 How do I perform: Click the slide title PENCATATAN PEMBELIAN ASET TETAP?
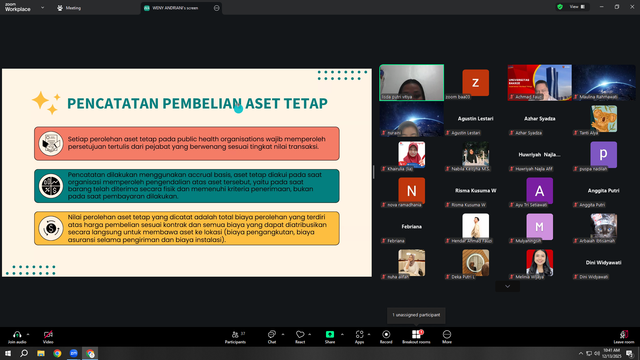(197, 103)
